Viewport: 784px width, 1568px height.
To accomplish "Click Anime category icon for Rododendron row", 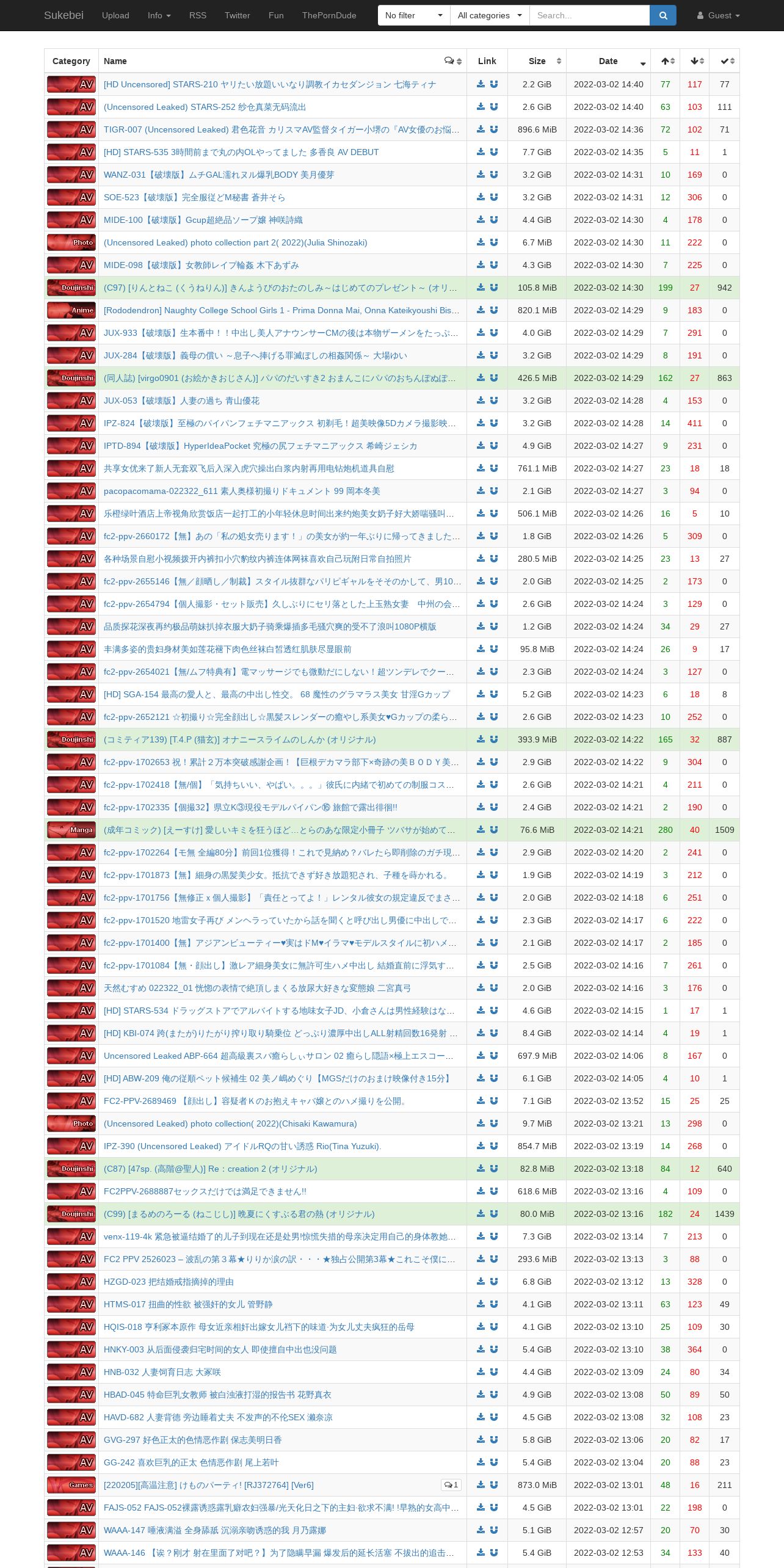I will (x=71, y=310).
